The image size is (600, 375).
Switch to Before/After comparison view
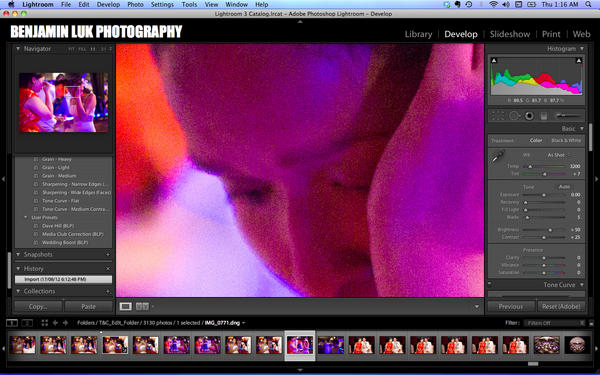(x=142, y=307)
